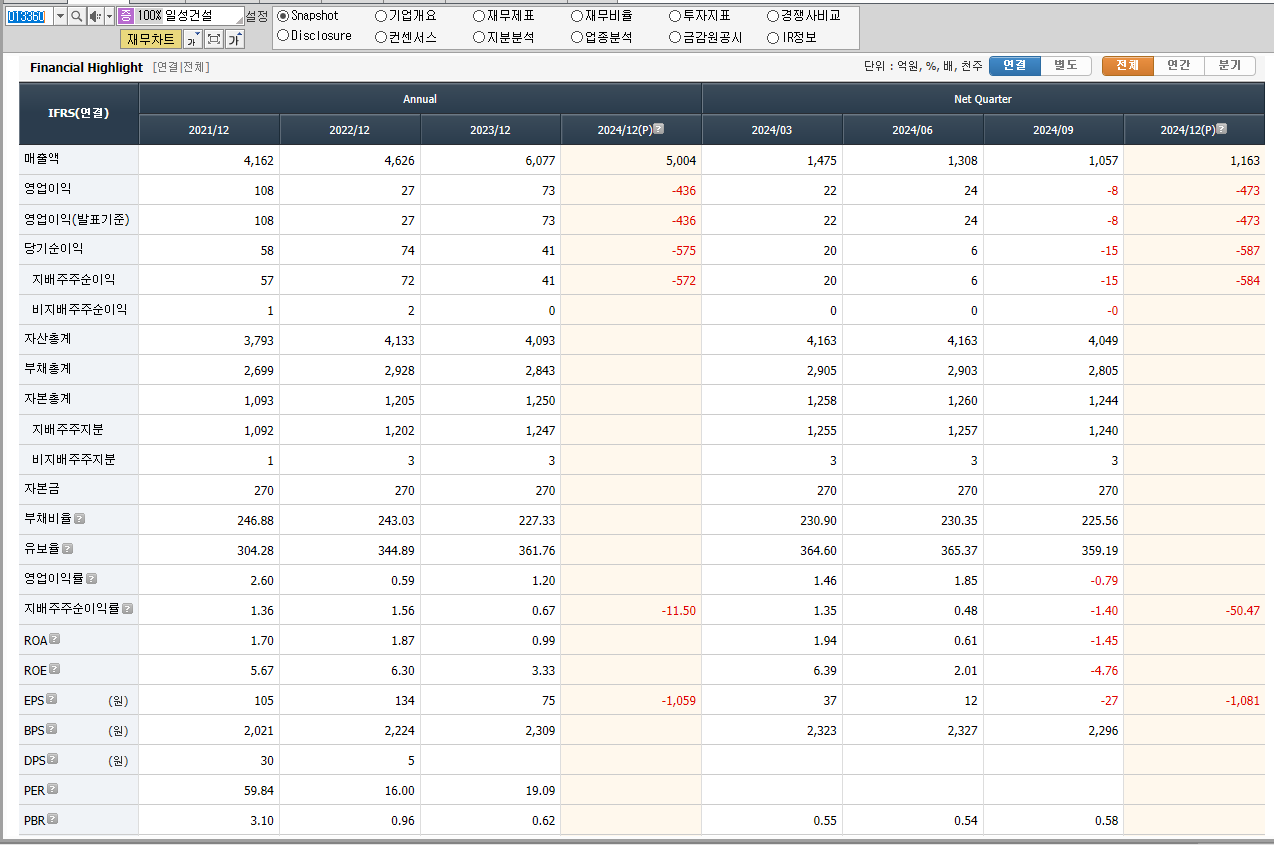Screen dimensions: 1274x845
Task: Switch to 분기 quarterly tab
Action: [1230, 66]
